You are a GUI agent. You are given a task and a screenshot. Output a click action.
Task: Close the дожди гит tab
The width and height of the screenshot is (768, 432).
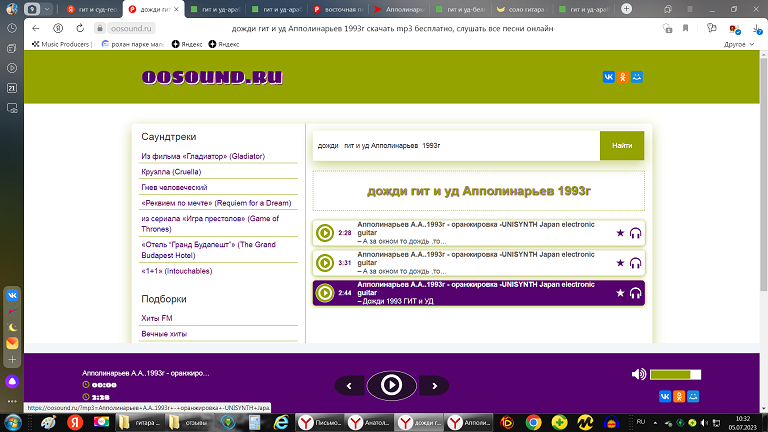176,9
